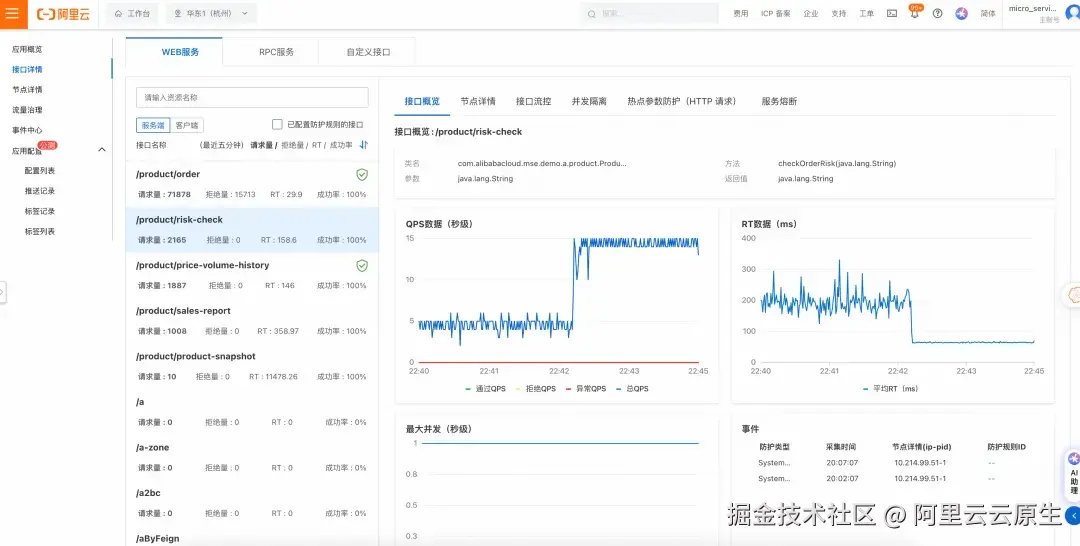Image resolution: width=1080 pixels, height=546 pixels.
Task: Open the ICP 备案 menu
Action: coord(776,14)
